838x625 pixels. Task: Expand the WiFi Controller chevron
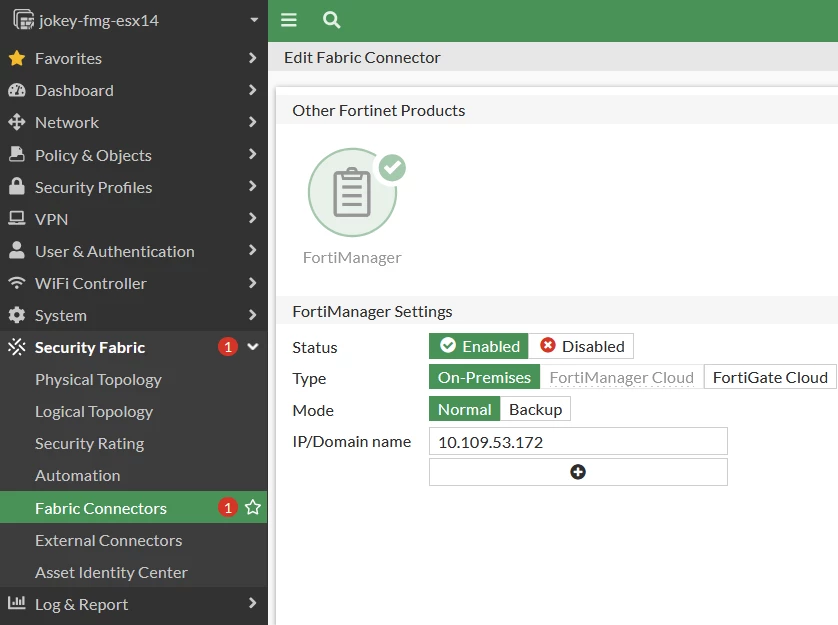(253, 283)
